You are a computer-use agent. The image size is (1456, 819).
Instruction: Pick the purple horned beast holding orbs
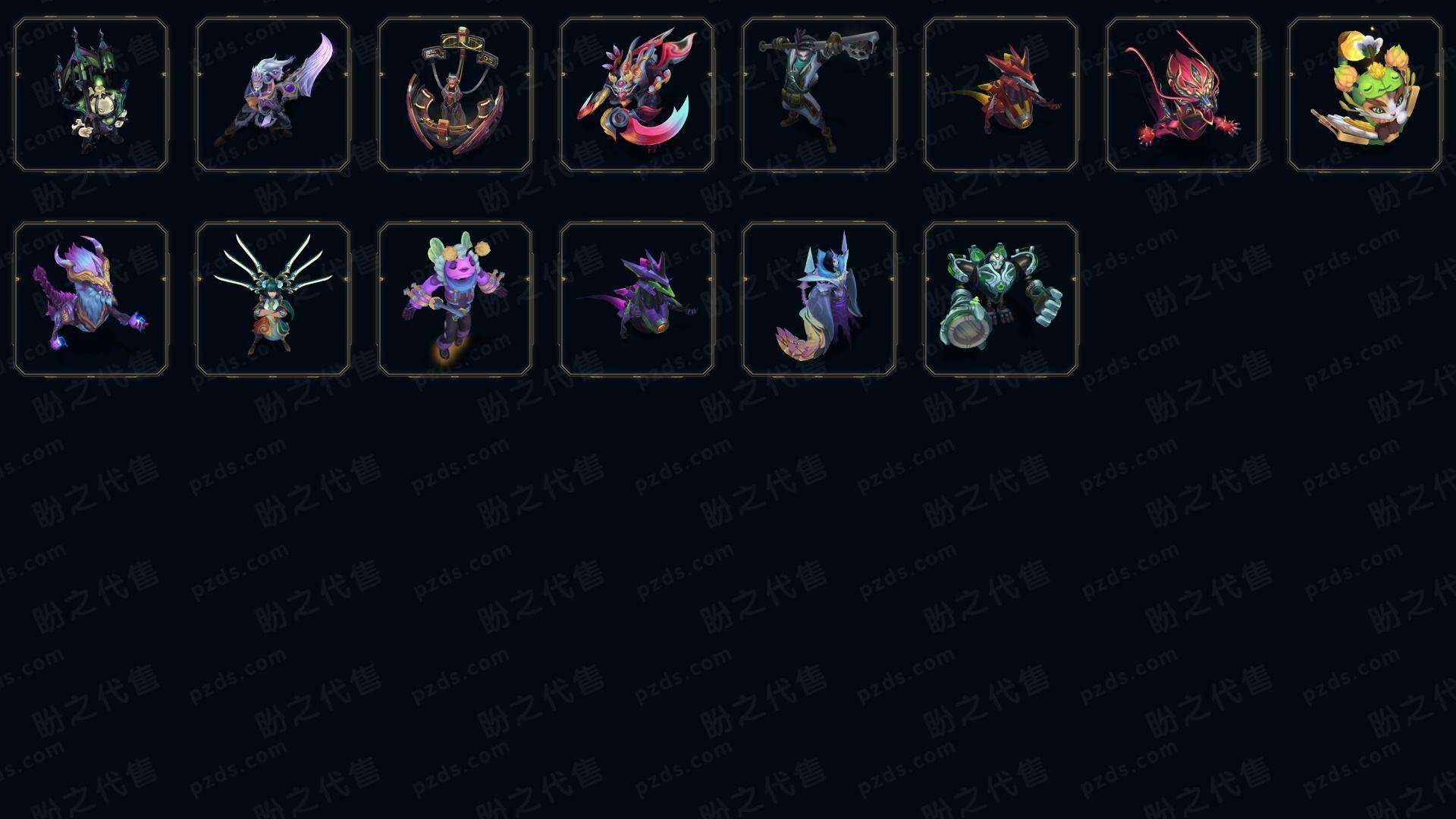click(91, 299)
